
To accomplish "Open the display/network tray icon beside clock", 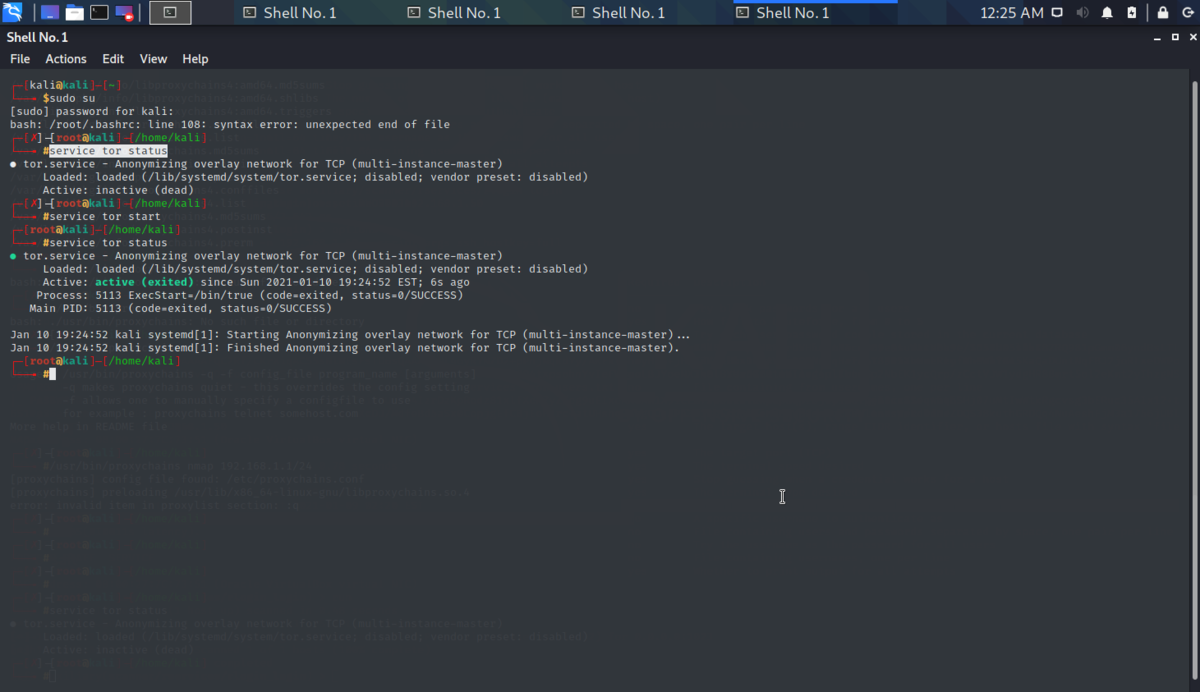I will [1057, 13].
